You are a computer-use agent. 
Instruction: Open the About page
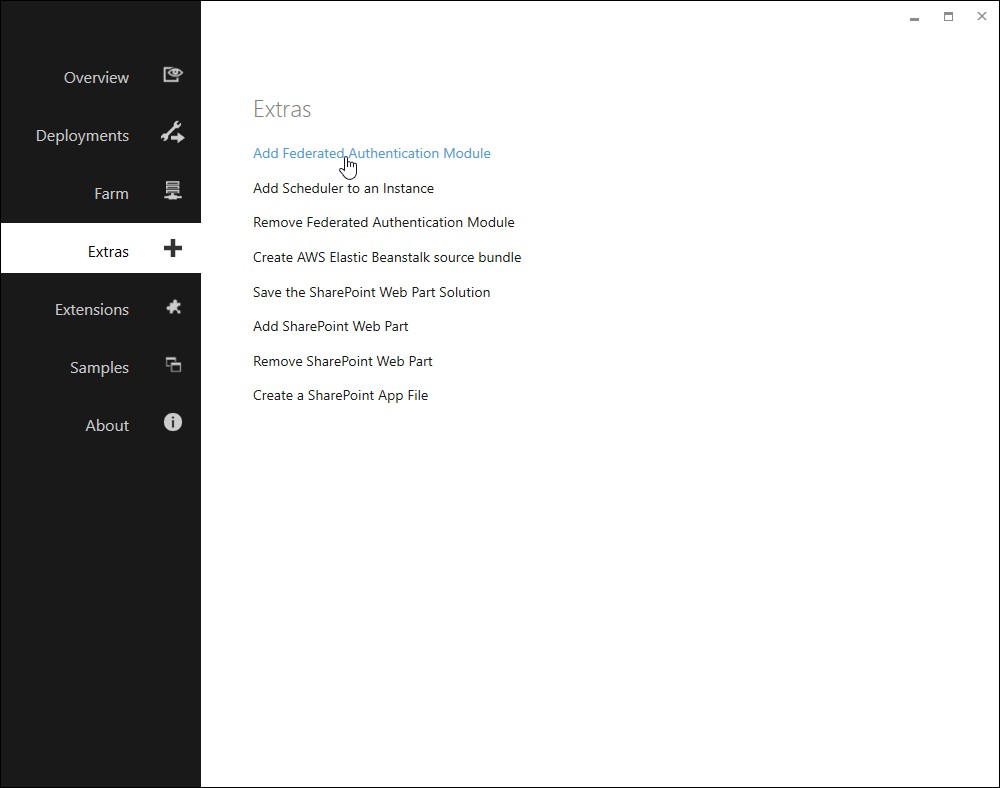click(106, 425)
